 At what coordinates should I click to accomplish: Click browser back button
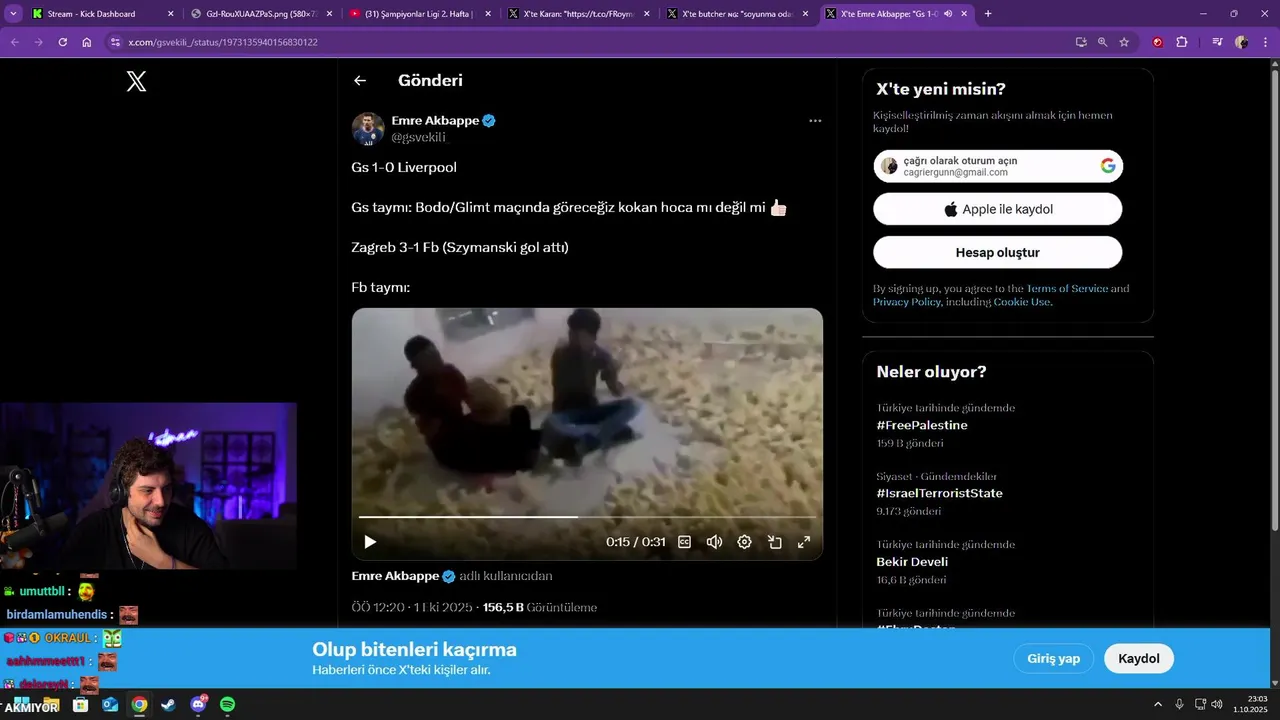[14, 42]
